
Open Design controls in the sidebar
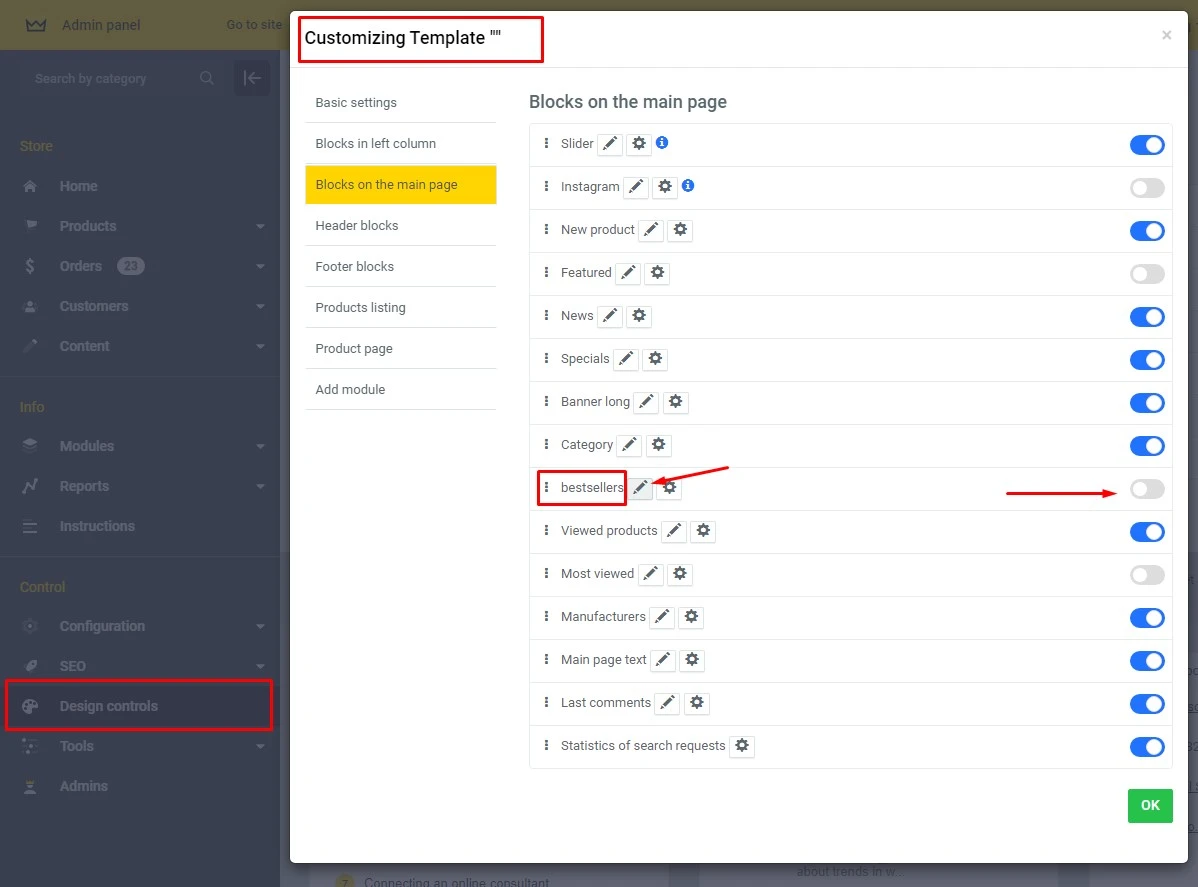click(x=109, y=706)
